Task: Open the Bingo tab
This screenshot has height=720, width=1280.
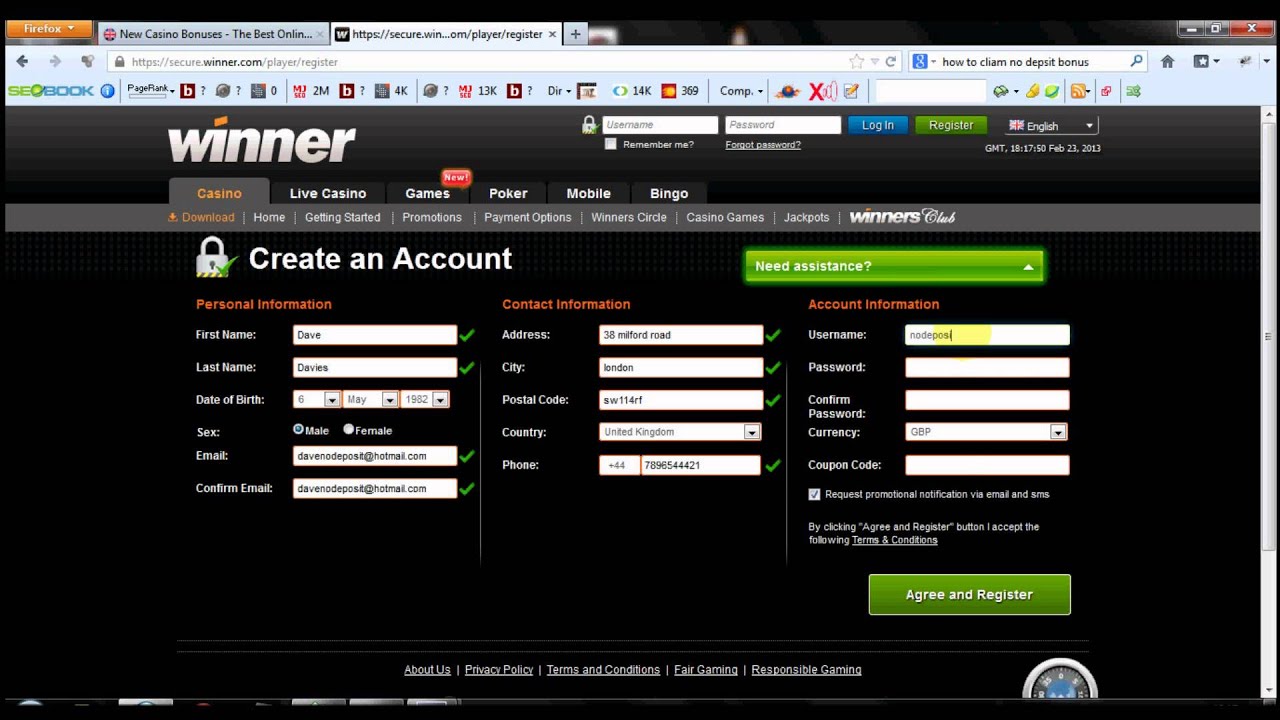Action: click(x=669, y=193)
